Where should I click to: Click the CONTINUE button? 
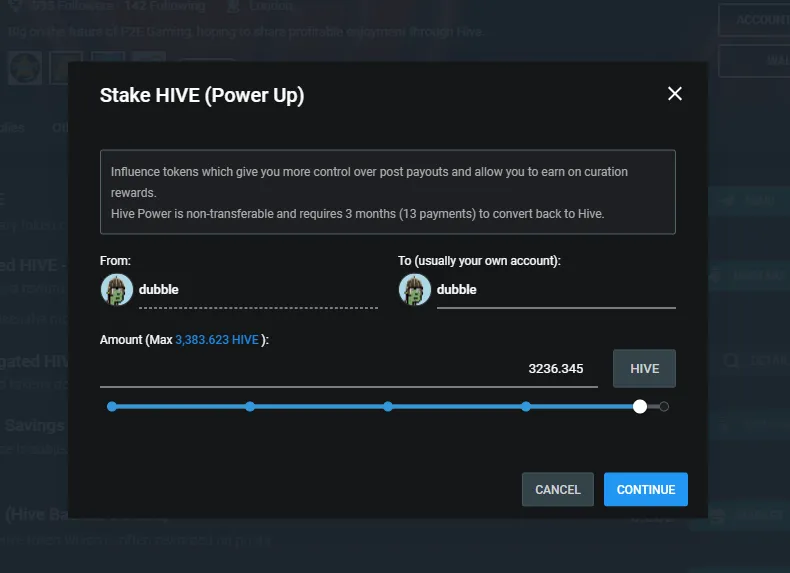[645, 489]
